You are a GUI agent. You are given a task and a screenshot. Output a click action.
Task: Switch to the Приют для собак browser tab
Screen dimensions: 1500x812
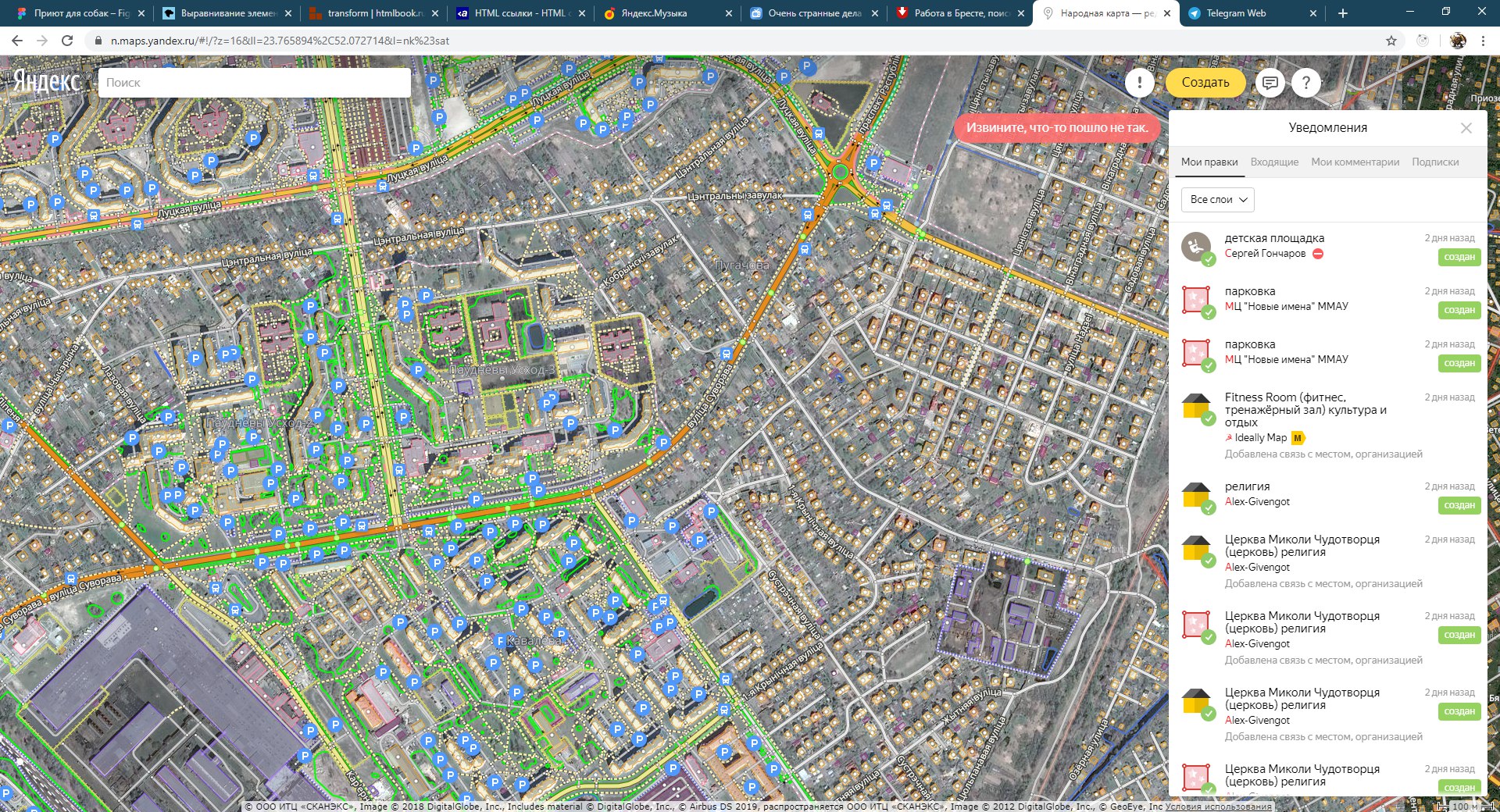(80, 13)
